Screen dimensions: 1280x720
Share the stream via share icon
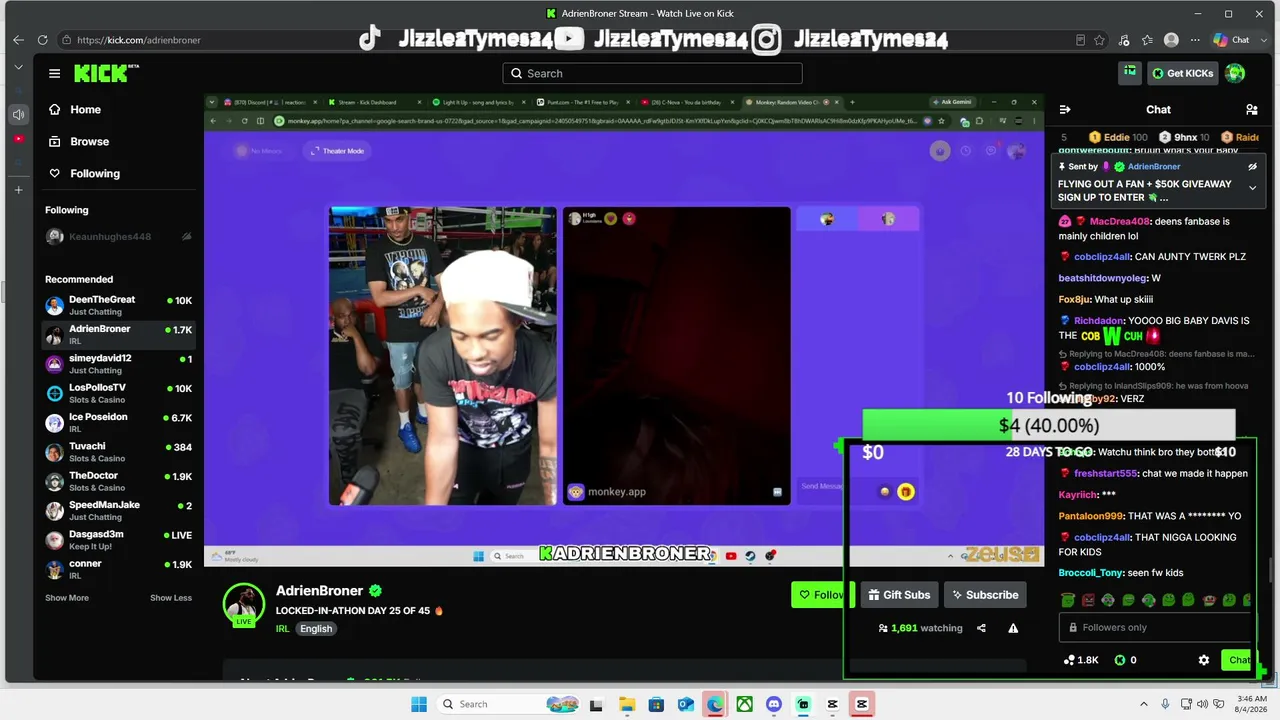[x=981, y=628]
